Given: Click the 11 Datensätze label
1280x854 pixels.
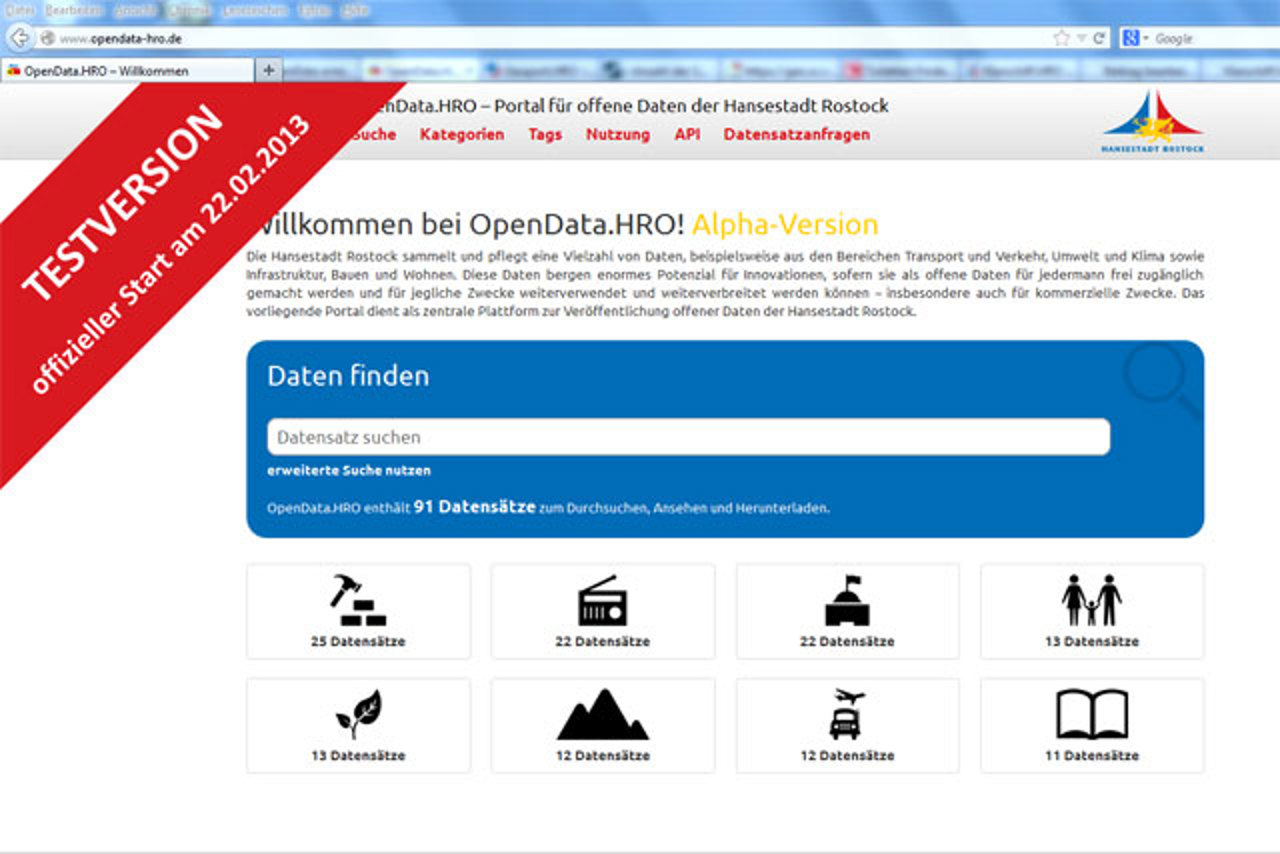Looking at the screenshot, I should 1092,755.
